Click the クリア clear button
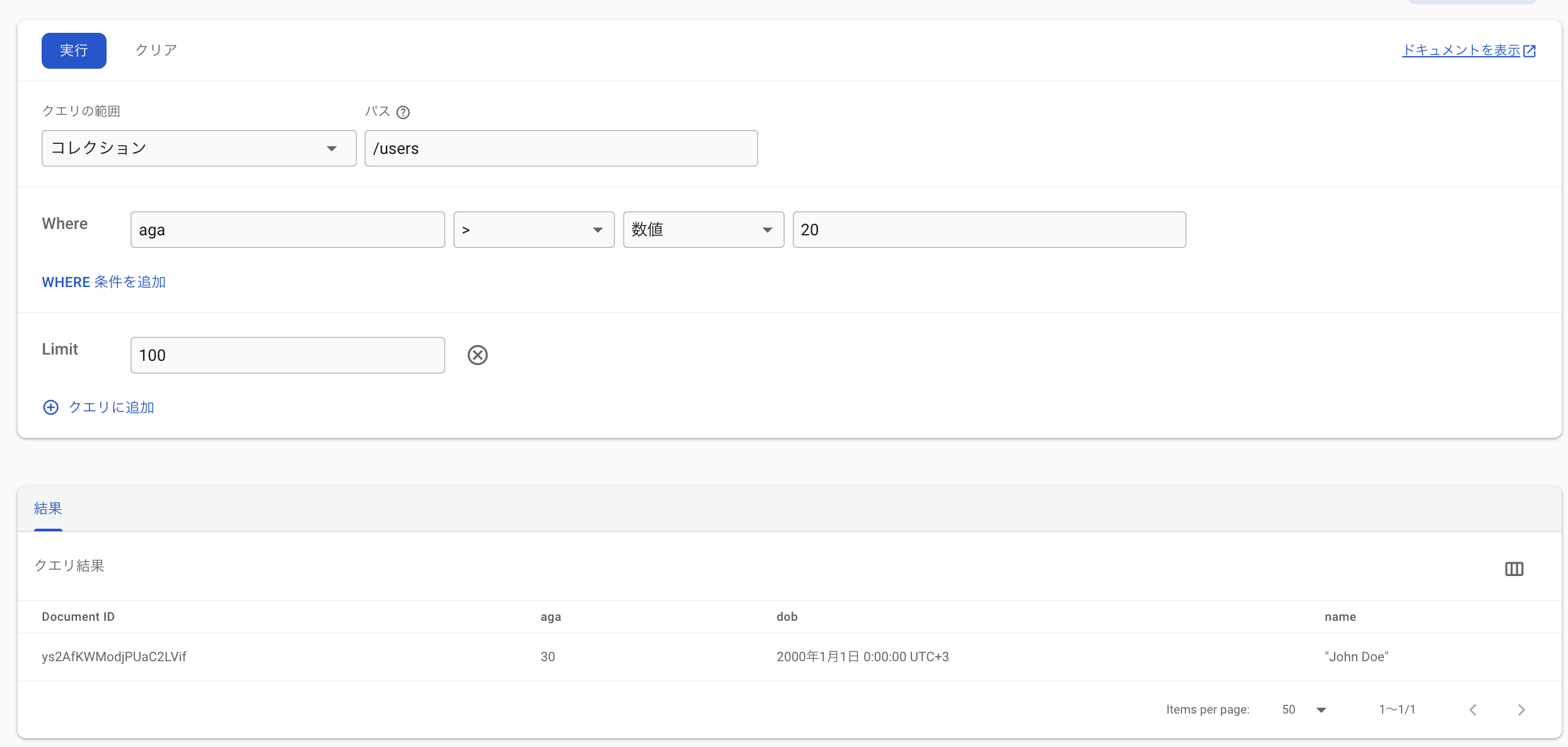Viewport: 1568px width, 747px height. 156,50
